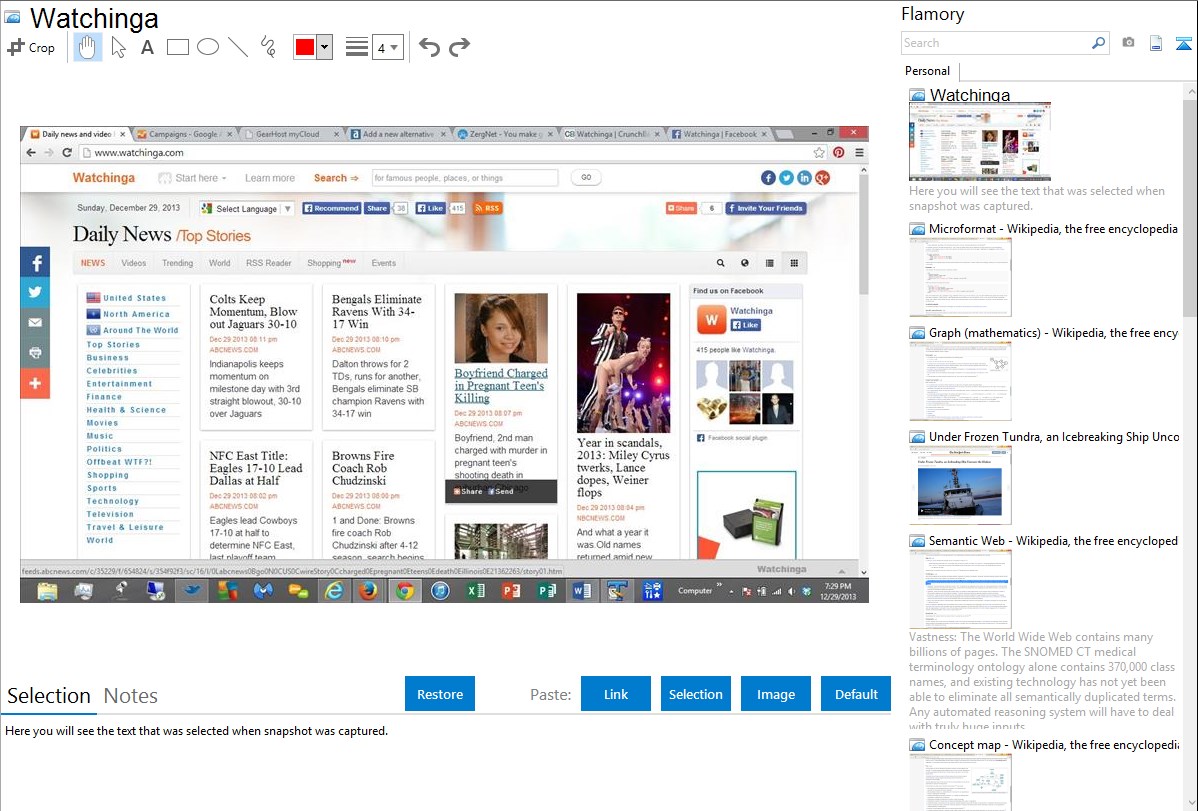This screenshot has width=1198, height=811.
Task: Click the famous people search box
Action: tap(465, 178)
